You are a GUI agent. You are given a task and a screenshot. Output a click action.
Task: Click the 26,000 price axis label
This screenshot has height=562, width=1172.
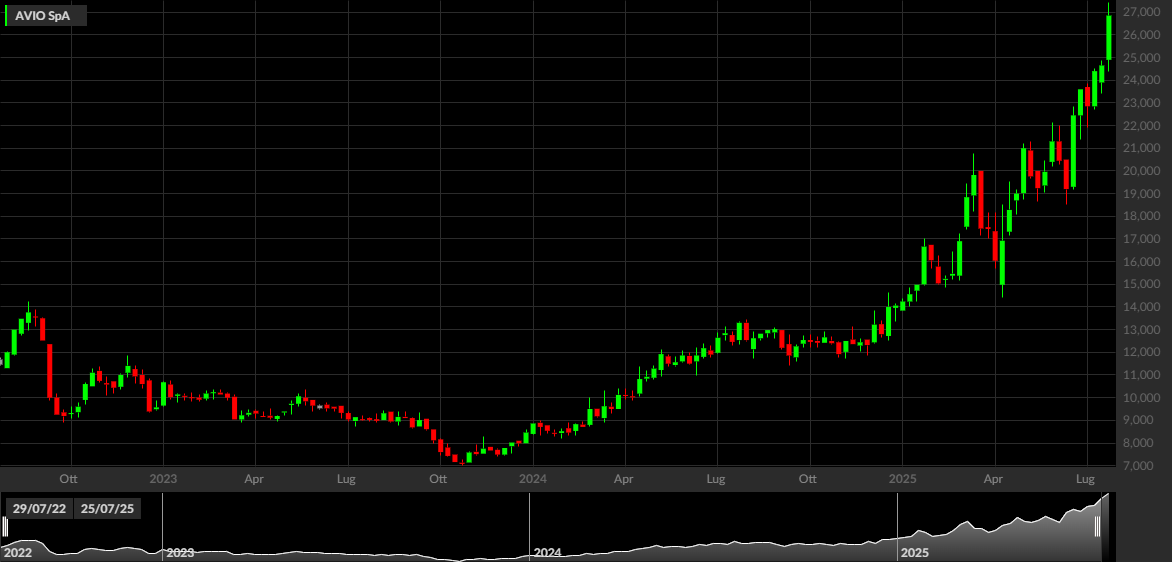coord(1141,35)
